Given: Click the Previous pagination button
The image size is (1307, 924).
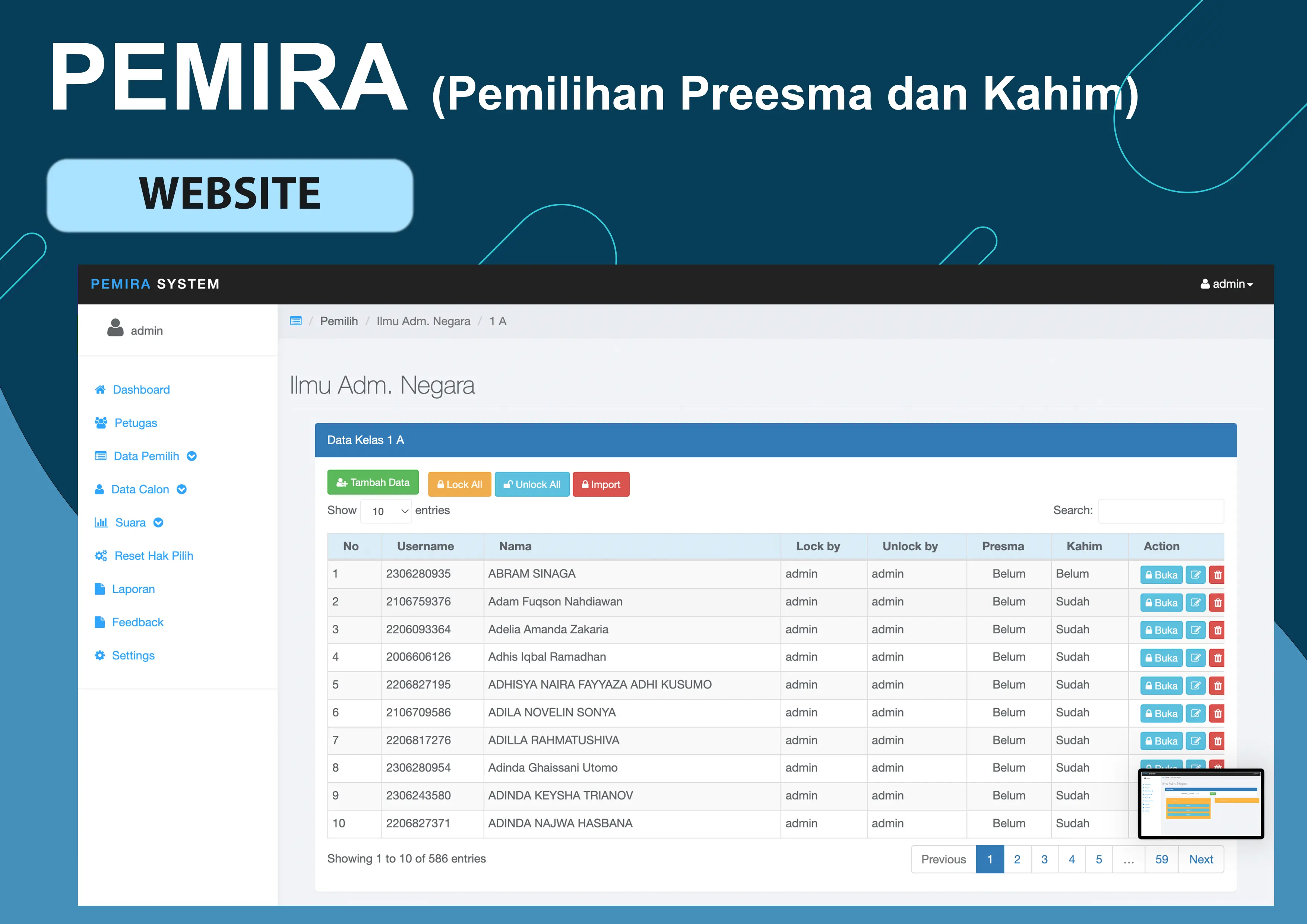Looking at the screenshot, I should point(943,859).
